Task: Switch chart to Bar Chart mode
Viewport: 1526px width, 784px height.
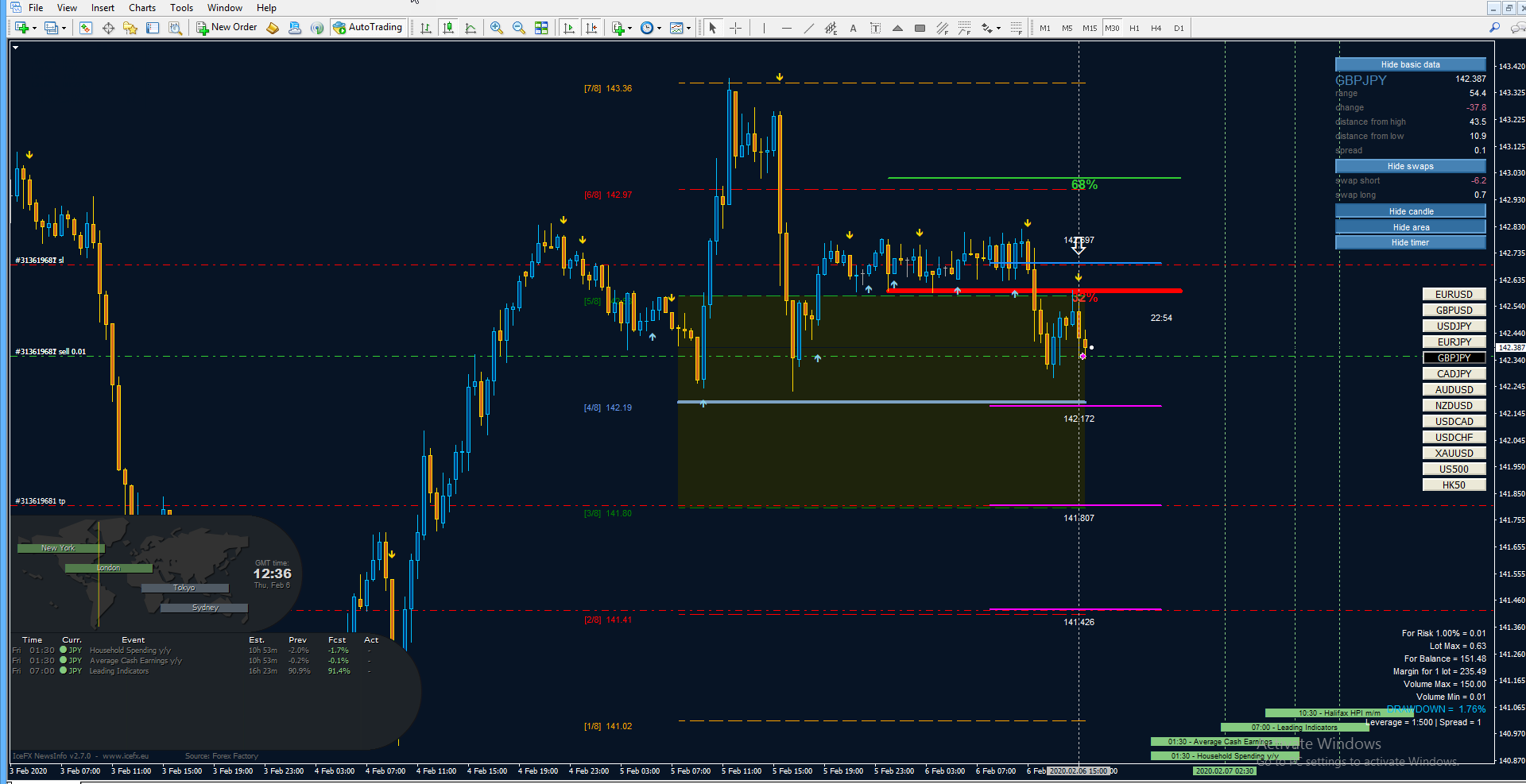Action: click(426, 28)
